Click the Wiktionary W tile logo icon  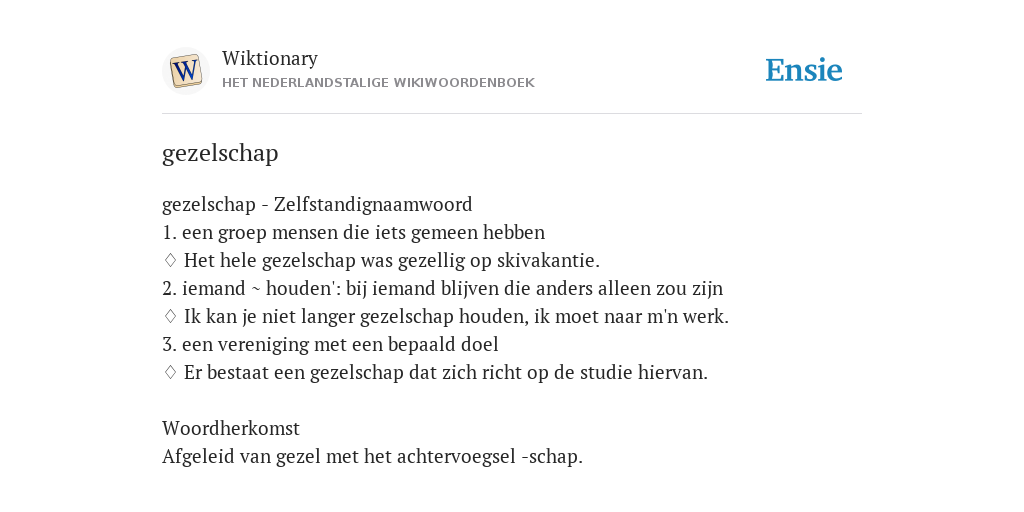point(185,71)
